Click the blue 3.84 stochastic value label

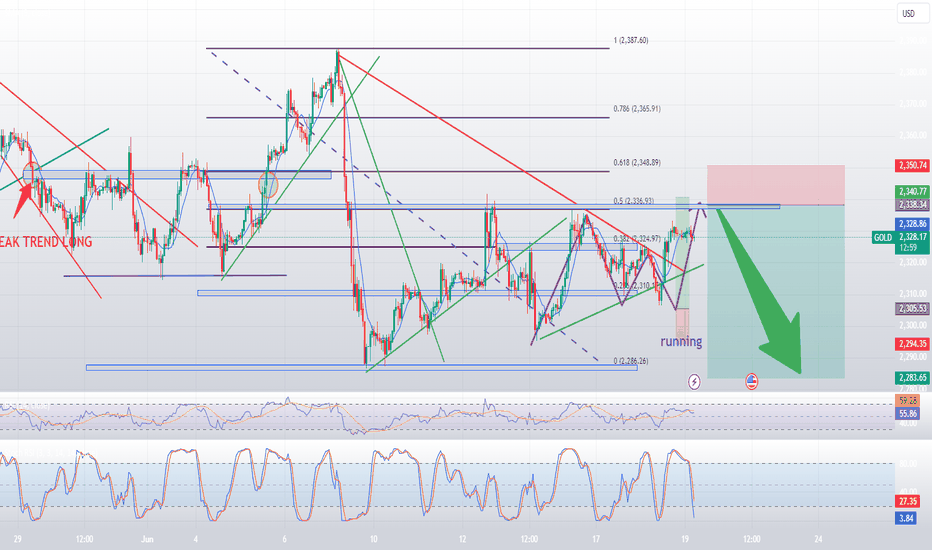click(905, 518)
